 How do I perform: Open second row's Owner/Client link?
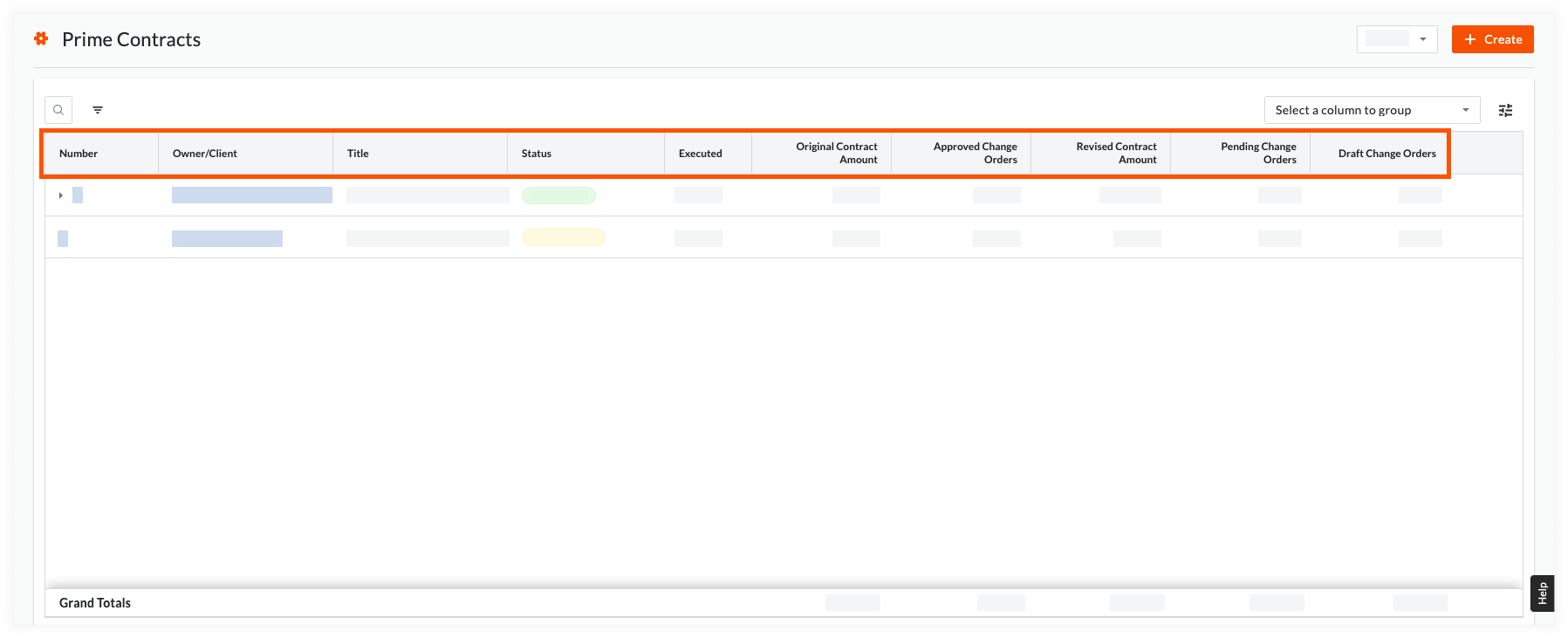227,238
